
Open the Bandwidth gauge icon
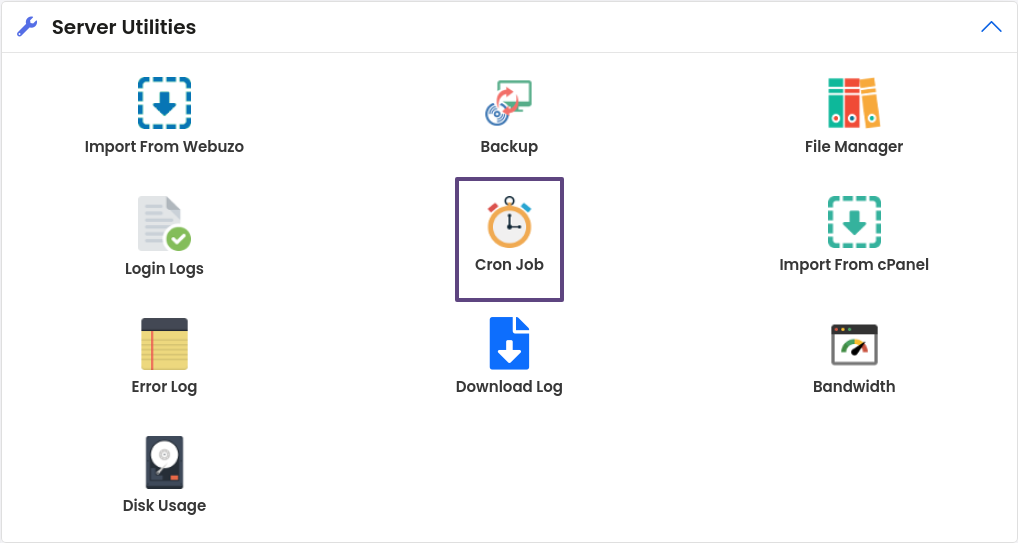[853, 344]
